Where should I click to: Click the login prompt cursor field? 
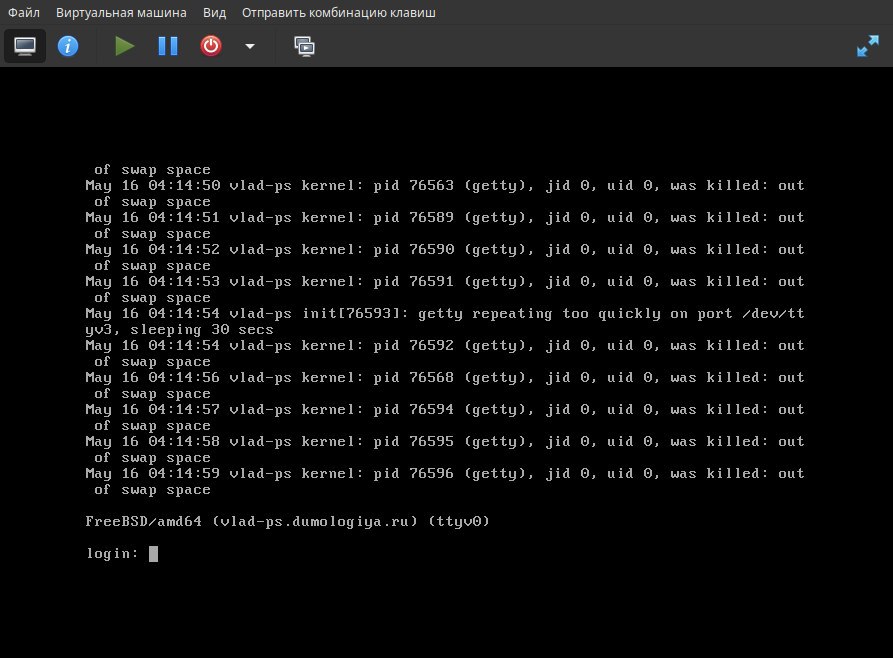(x=153, y=554)
